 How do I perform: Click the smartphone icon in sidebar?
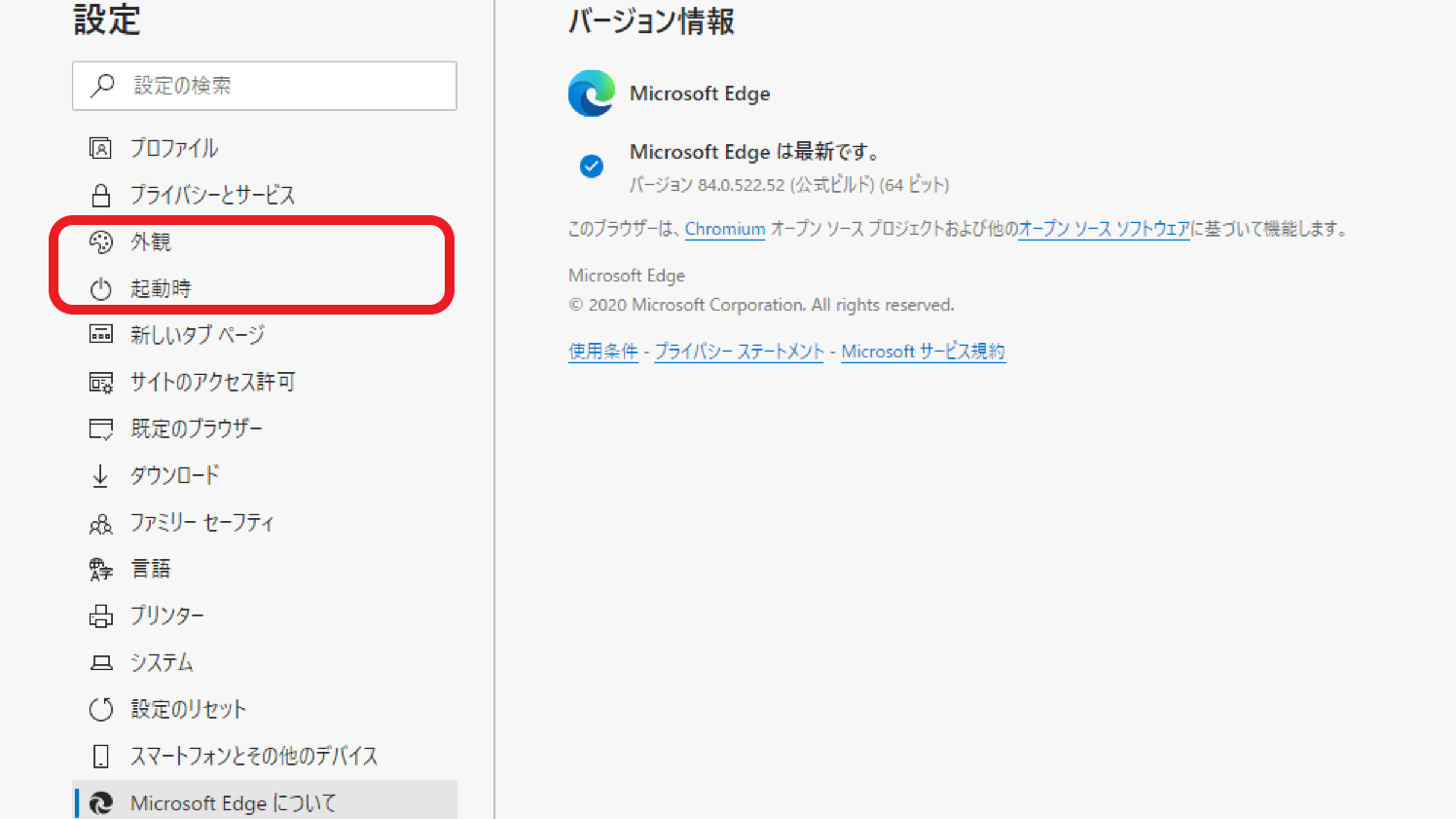click(100, 756)
